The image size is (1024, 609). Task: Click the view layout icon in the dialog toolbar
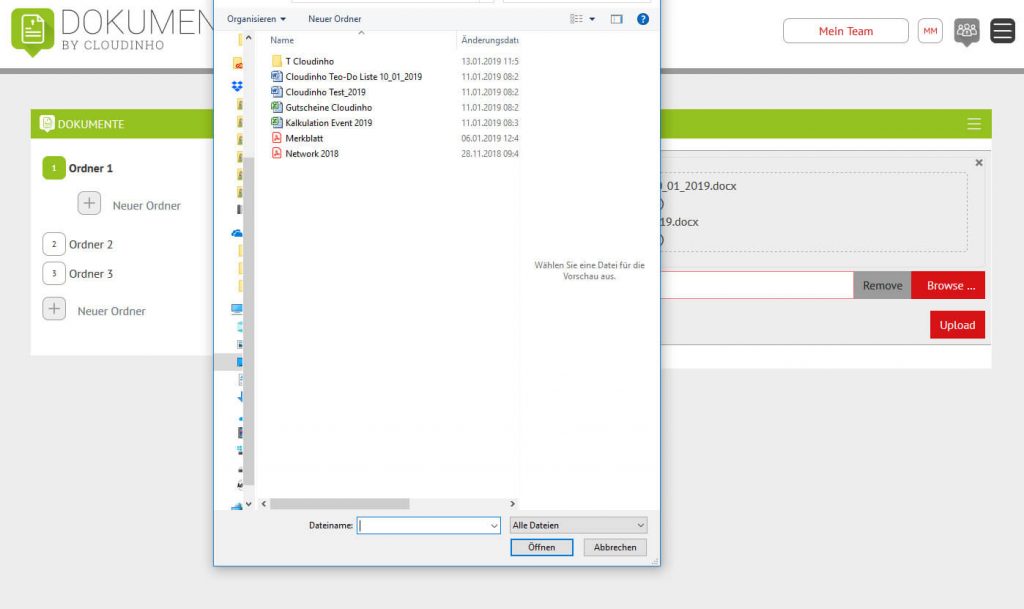576,19
